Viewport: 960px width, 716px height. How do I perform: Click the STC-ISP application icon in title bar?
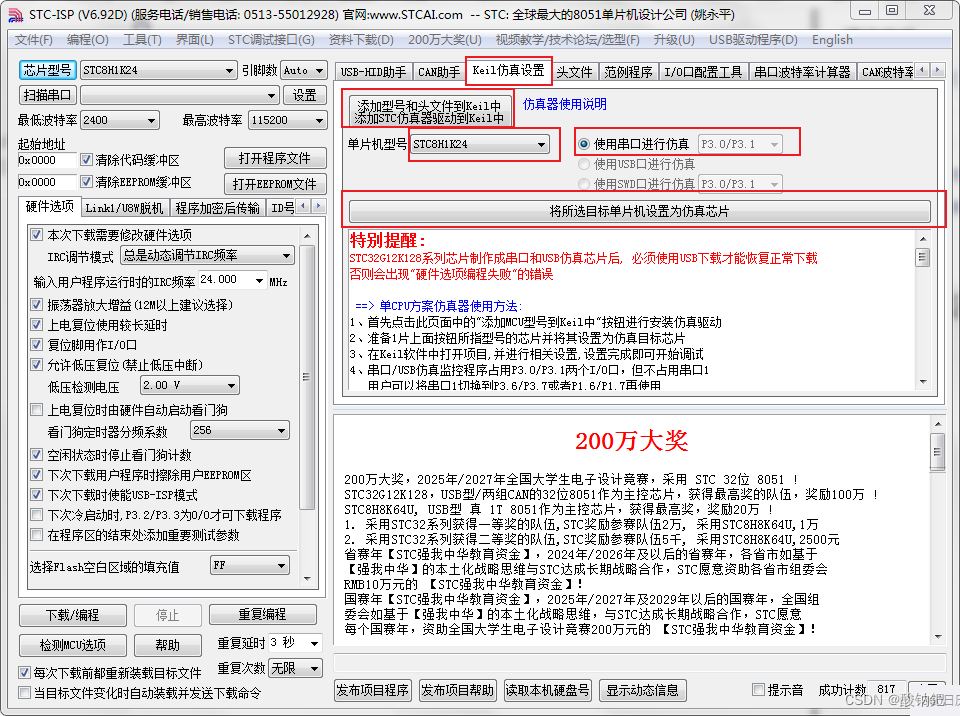[15, 14]
